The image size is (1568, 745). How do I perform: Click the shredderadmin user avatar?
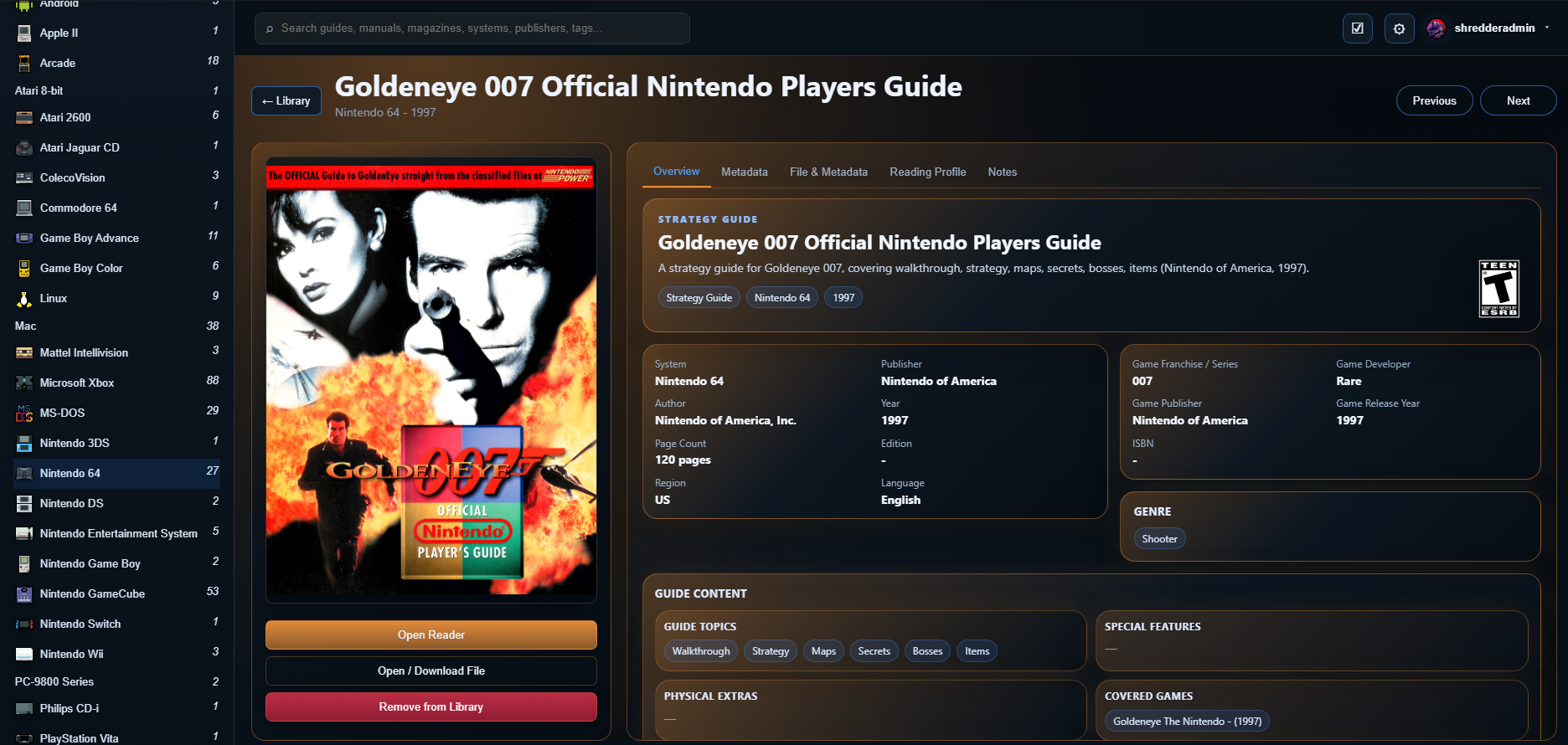(x=1436, y=28)
